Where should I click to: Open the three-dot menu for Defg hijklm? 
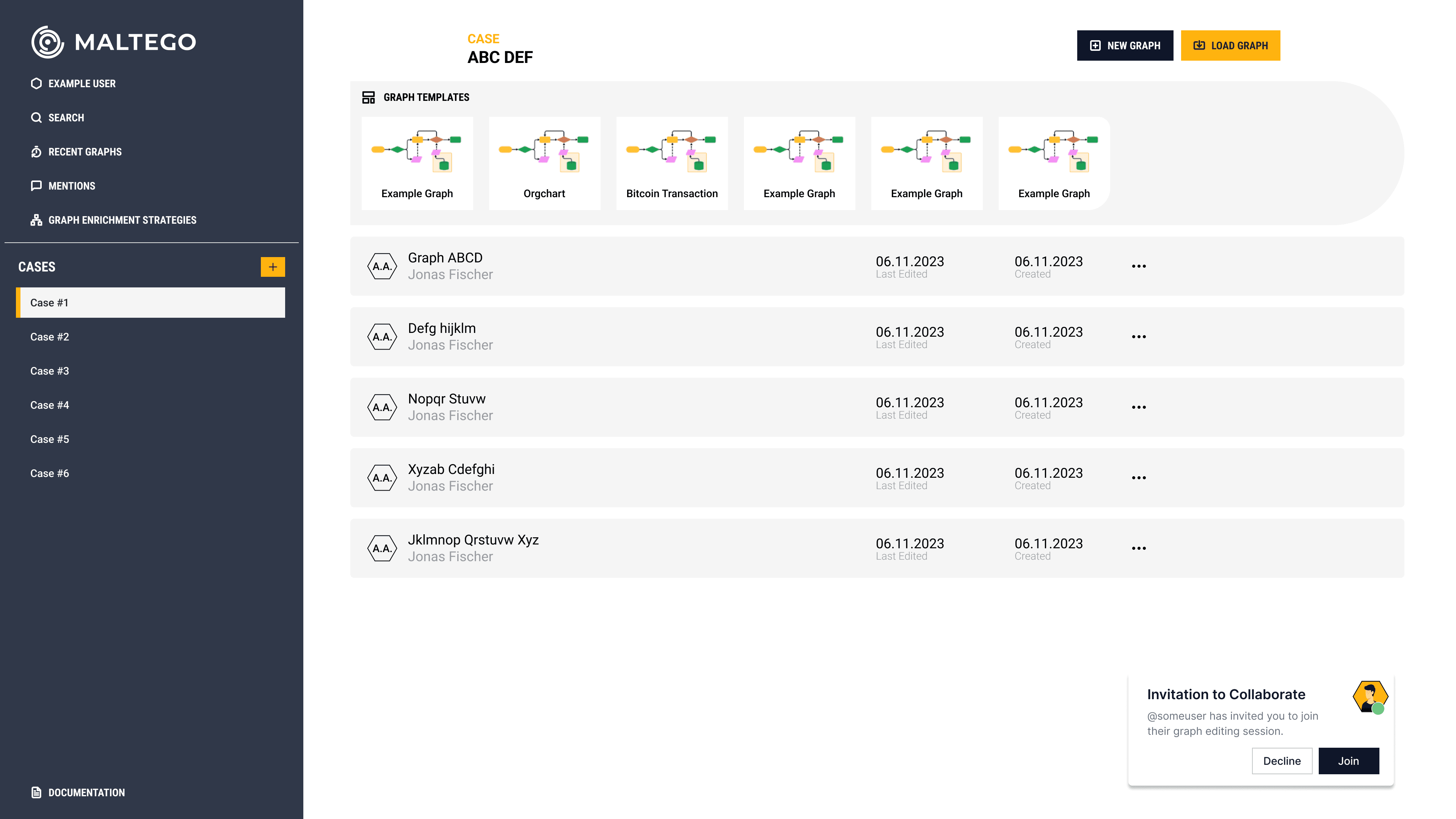(x=1138, y=337)
